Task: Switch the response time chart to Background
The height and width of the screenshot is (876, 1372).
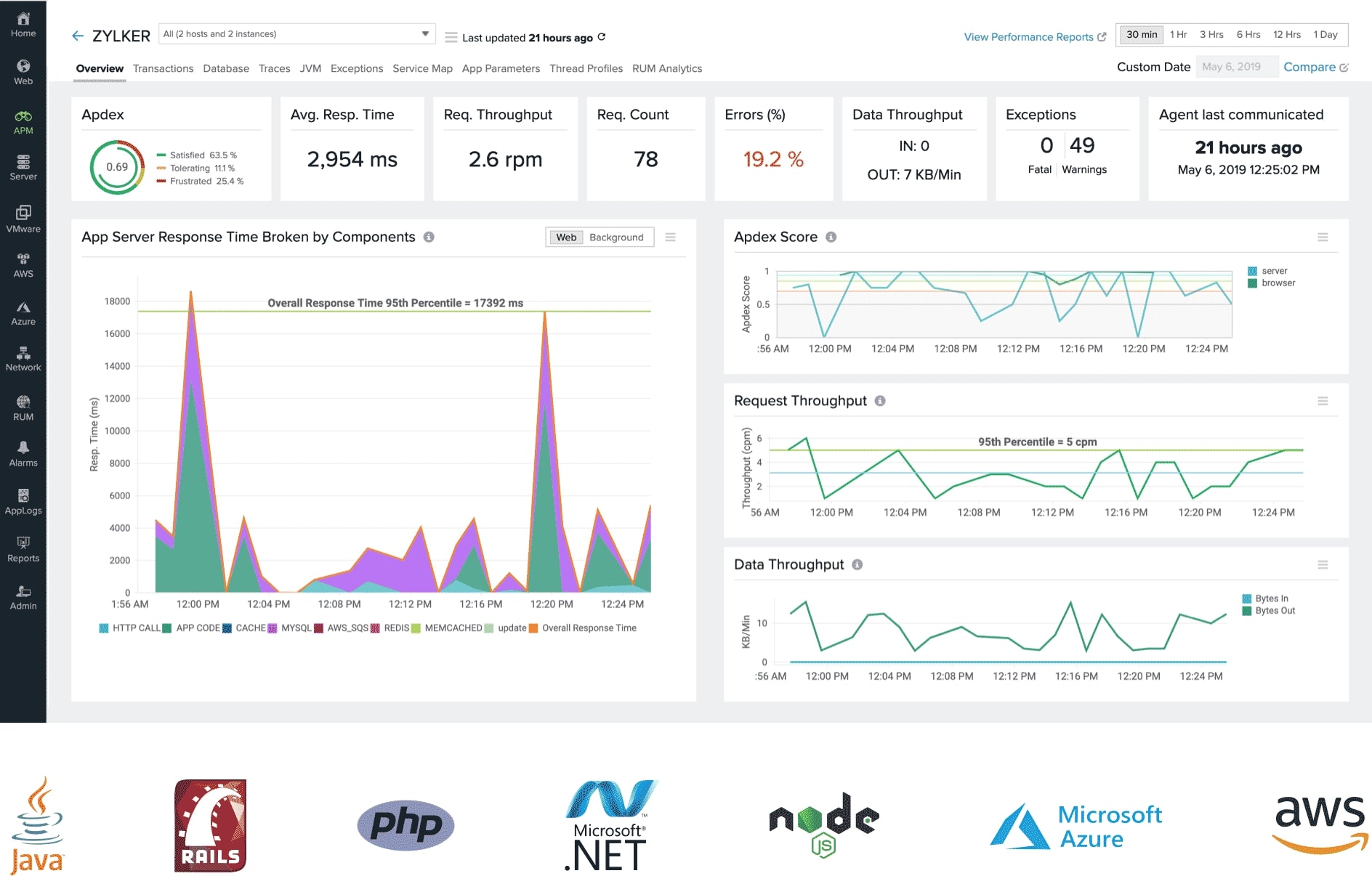Action: coord(617,237)
